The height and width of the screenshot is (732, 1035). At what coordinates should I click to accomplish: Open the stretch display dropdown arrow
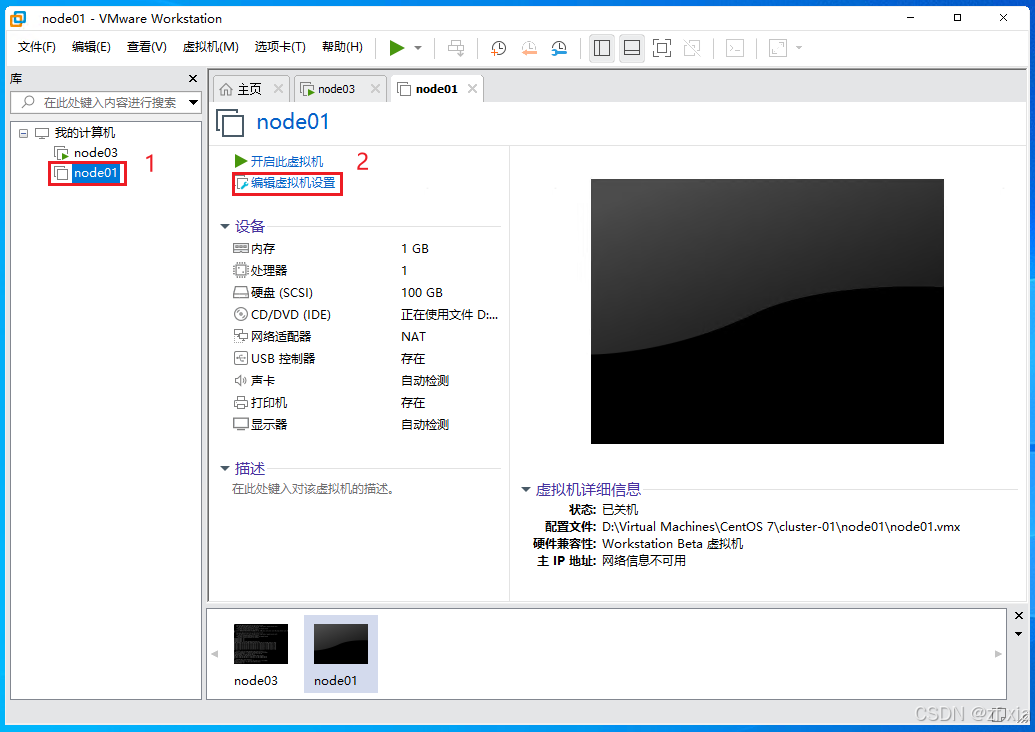click(x=799, y=48)
